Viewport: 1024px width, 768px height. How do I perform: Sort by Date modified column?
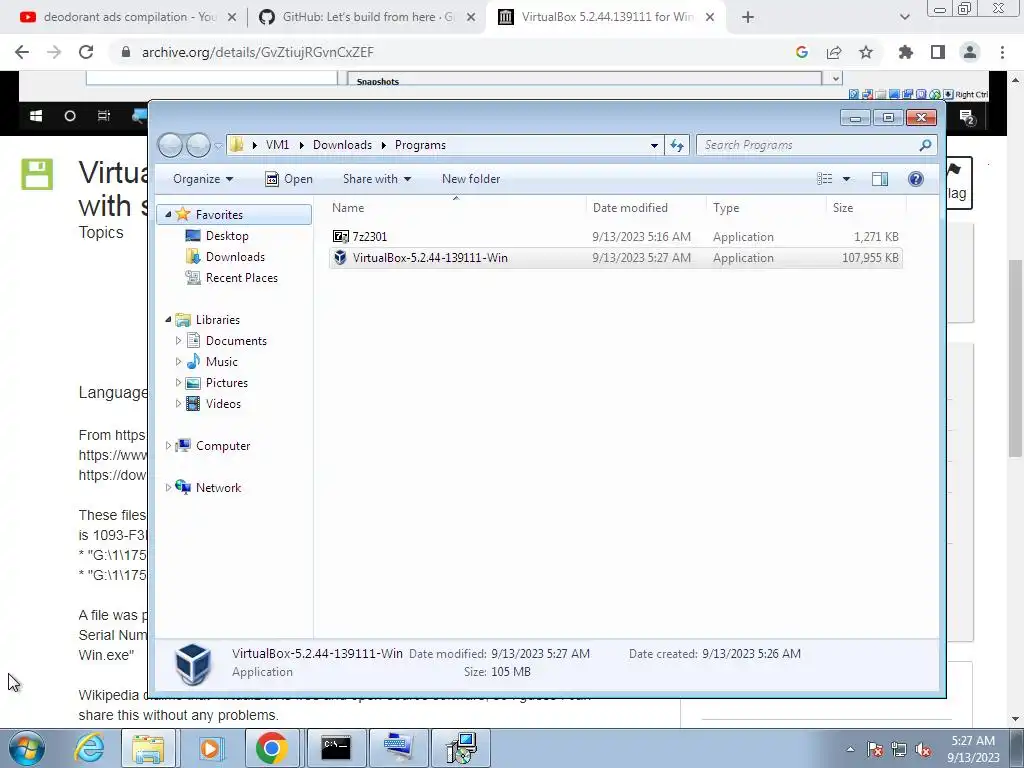click(x=630, y=208)
